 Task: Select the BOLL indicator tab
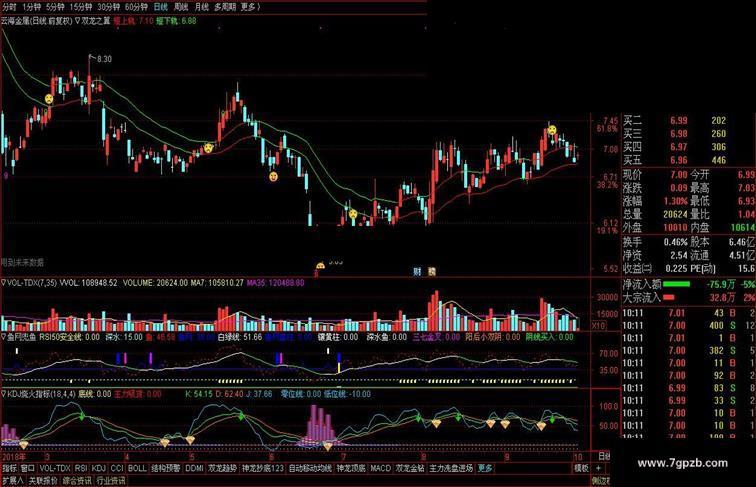(x=137, y=468)
